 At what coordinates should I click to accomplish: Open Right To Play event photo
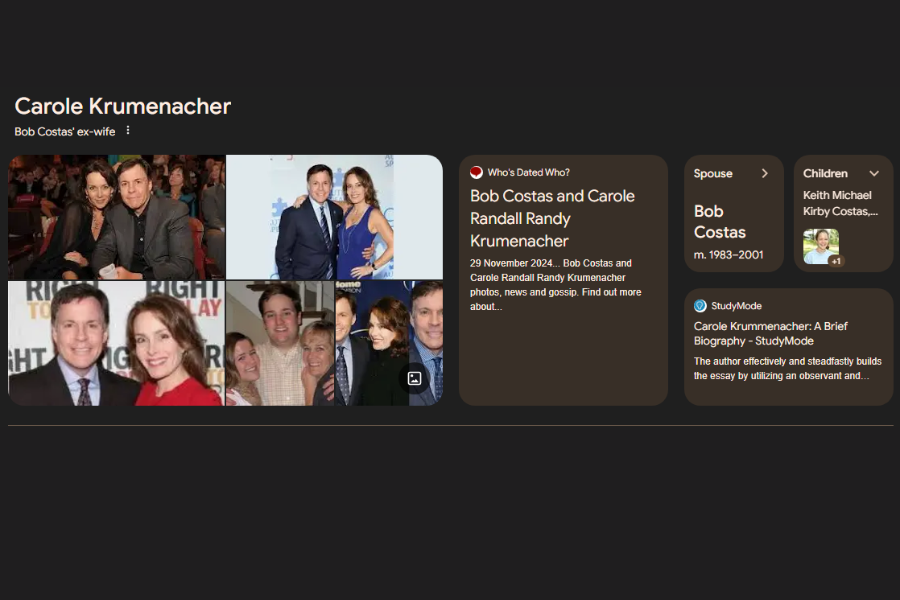117,343
